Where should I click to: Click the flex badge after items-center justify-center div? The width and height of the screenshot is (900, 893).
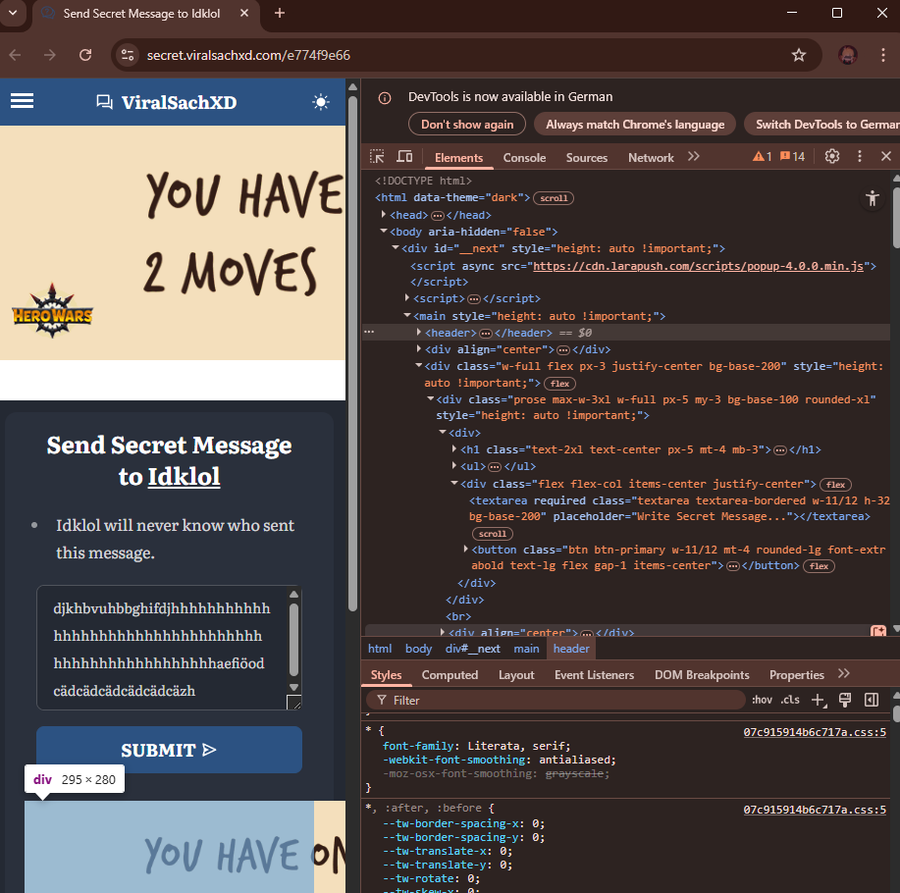(x=835, y=484)
